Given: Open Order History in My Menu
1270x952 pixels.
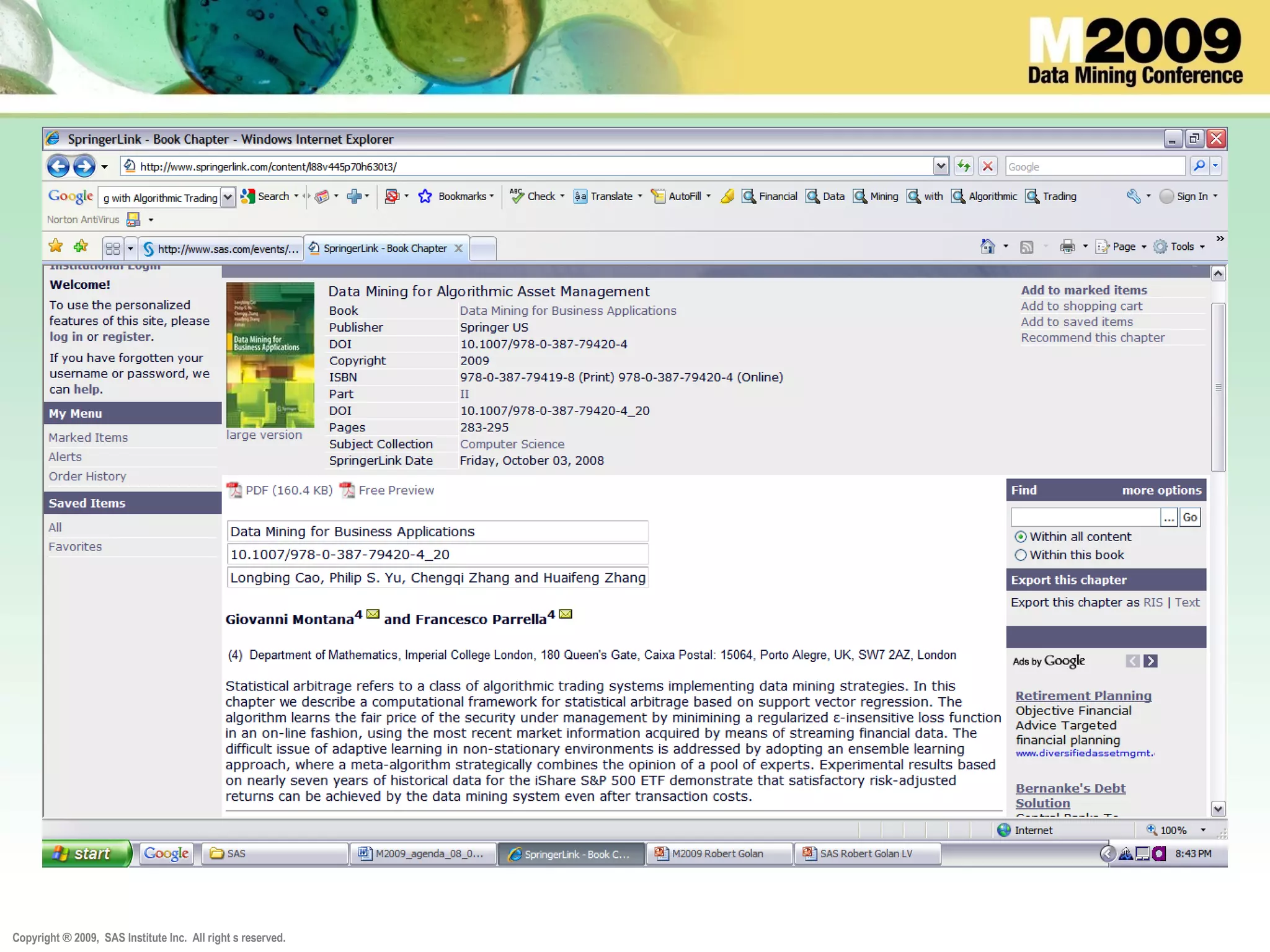Looking at the screenshot, I should [x=87, y=476].
